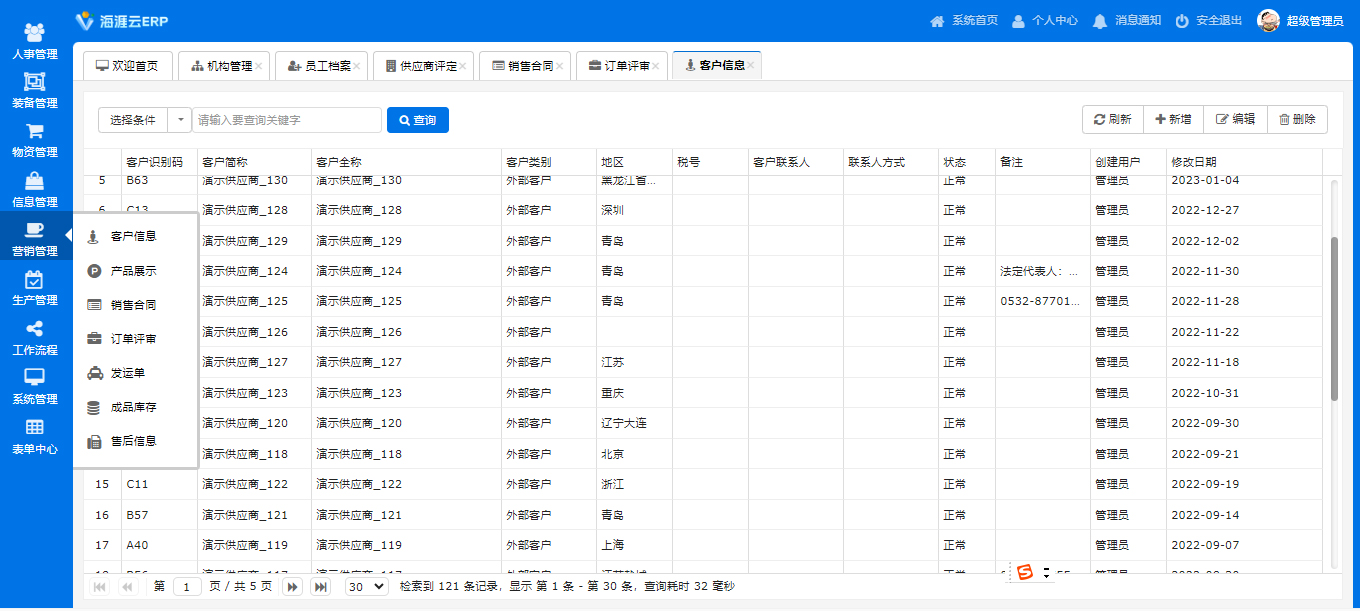
Task: Select 销售合同 in flyout menu
Action: [x=135, y=305]
